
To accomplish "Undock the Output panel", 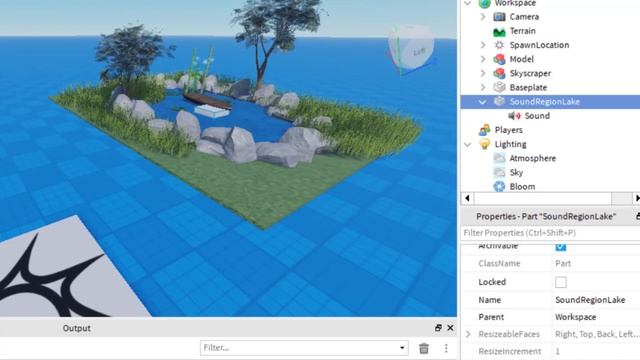I will pyautogui.click(x=438, y=328).
